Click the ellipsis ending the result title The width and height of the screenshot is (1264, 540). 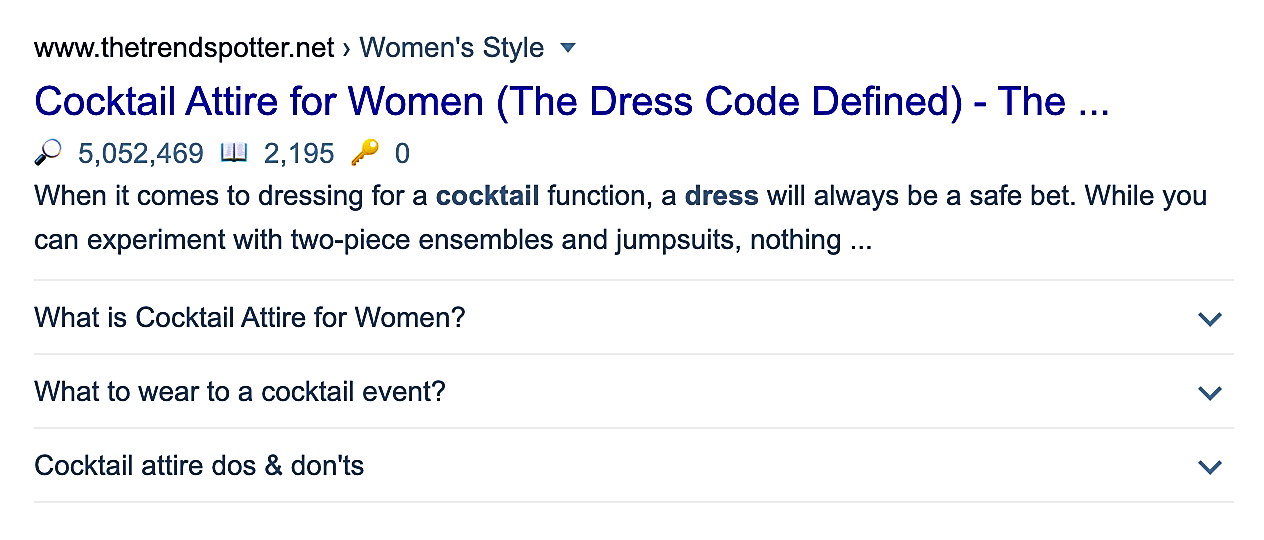(x=1093, y=102)
